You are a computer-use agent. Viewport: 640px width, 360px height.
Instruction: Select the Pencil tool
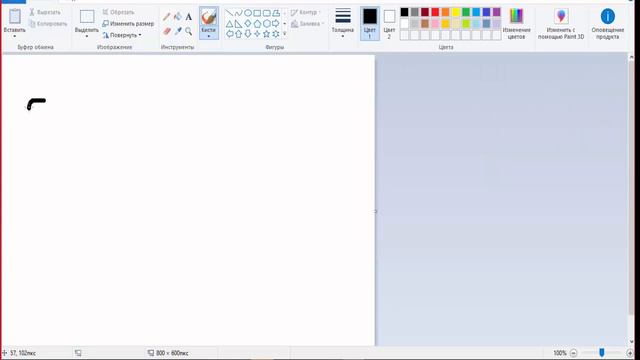[167, 17]
